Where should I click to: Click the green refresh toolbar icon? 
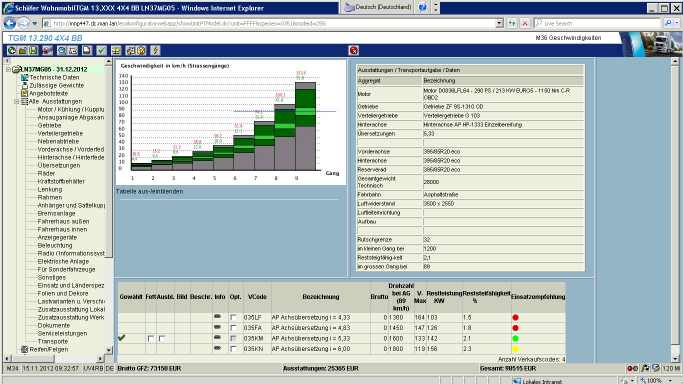pyautogui.click(x=12, y=51)
